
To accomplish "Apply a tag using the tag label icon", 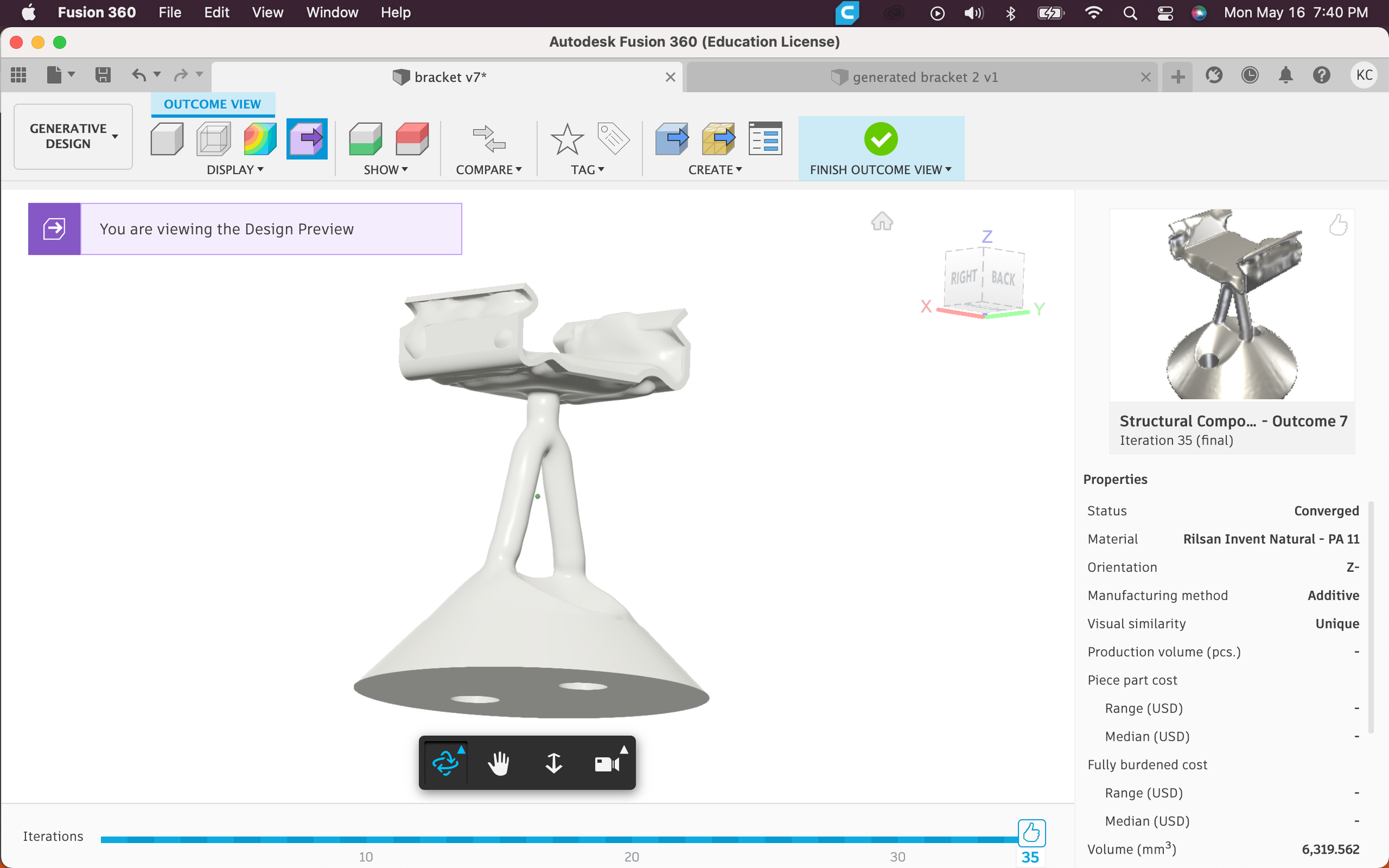I will pos(613,139).
